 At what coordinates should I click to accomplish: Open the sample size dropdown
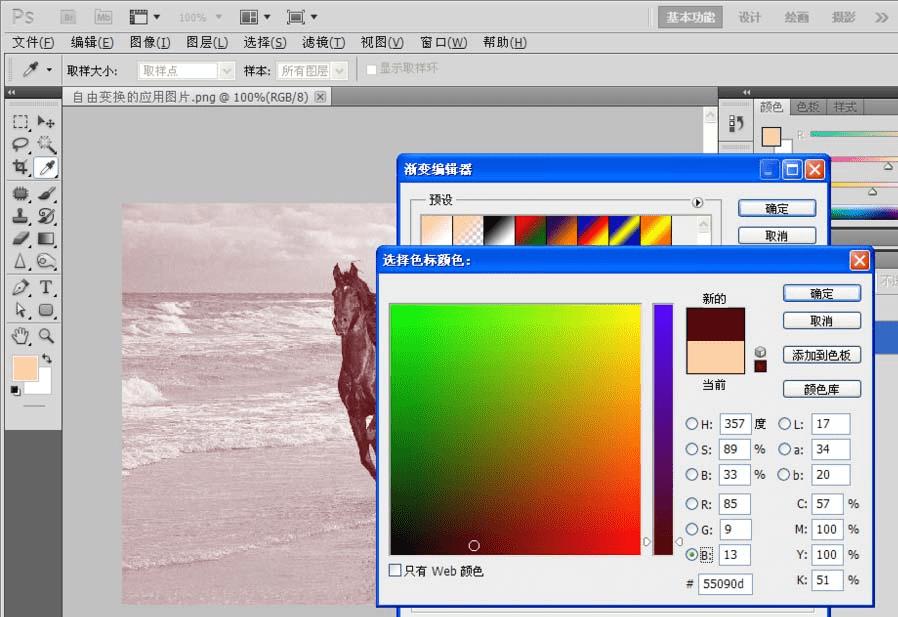pyautogui.click(x=227, y=70)
